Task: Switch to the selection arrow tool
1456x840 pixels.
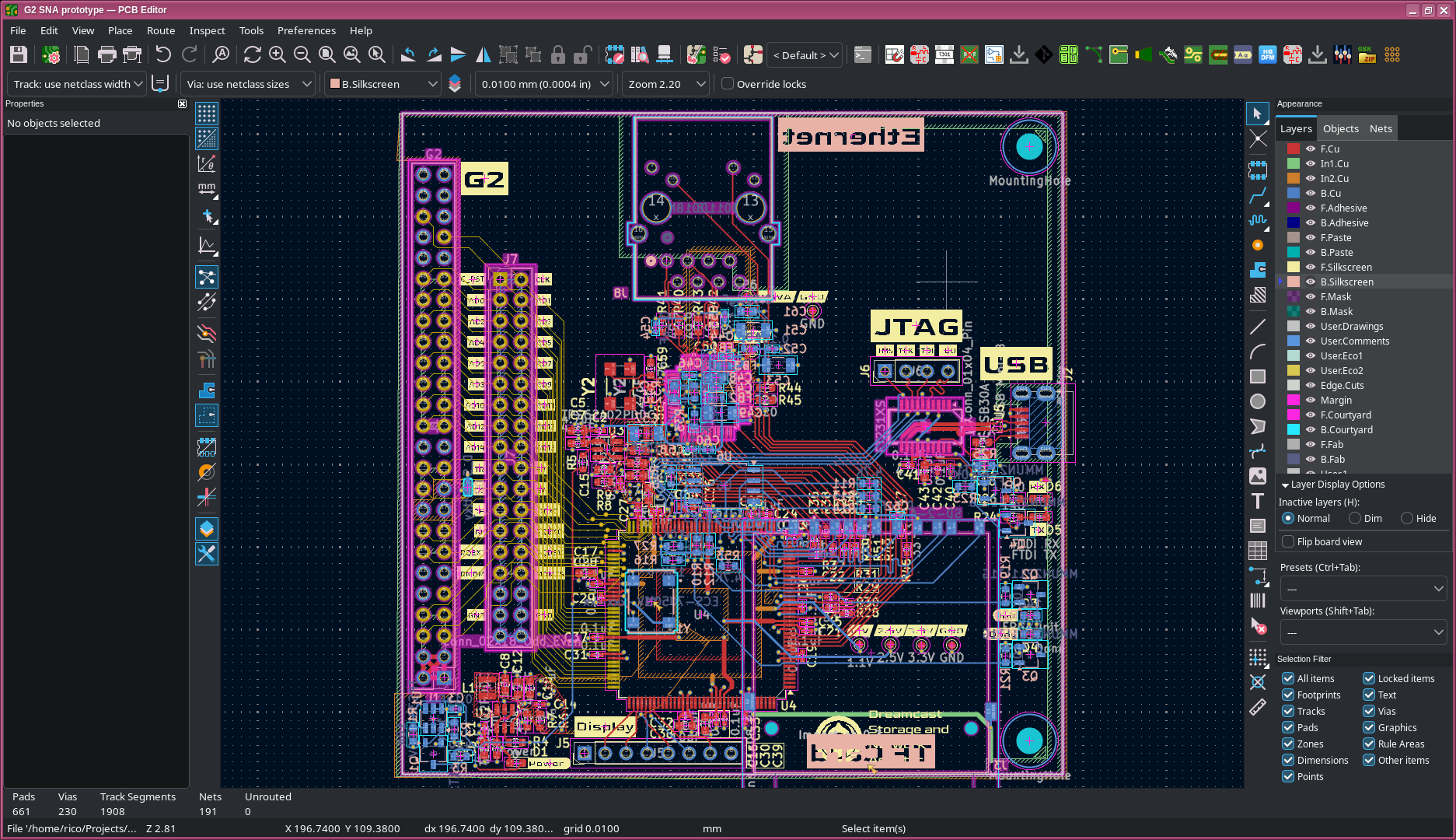Action: (x=1258, y=114)
